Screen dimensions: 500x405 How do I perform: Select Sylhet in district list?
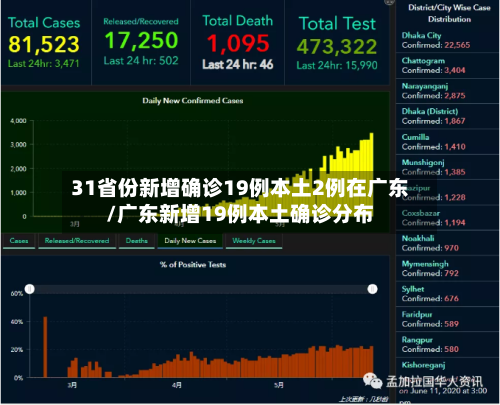(447, 294)
